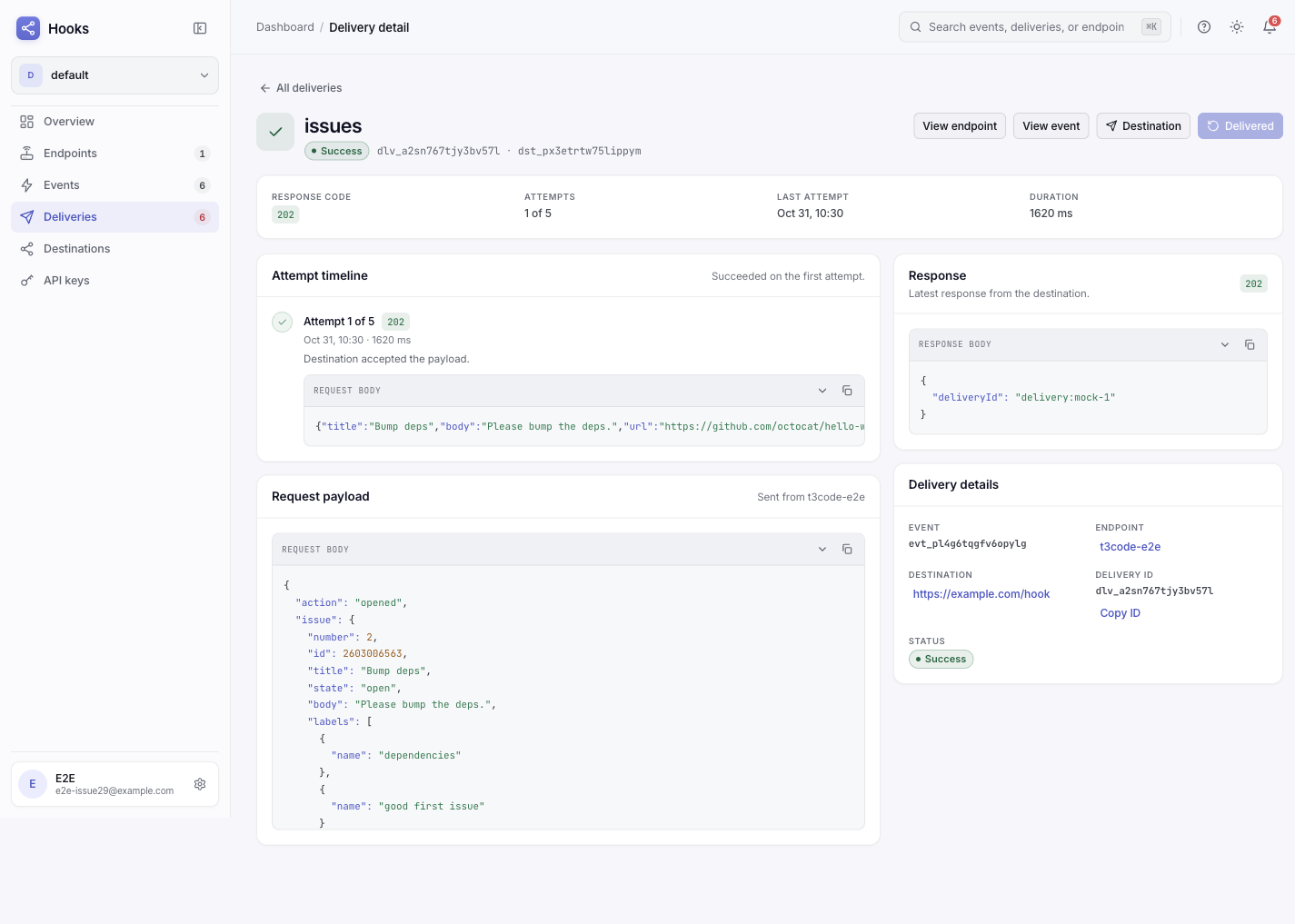Open the t3code-e2e endpoint link

1130,547
